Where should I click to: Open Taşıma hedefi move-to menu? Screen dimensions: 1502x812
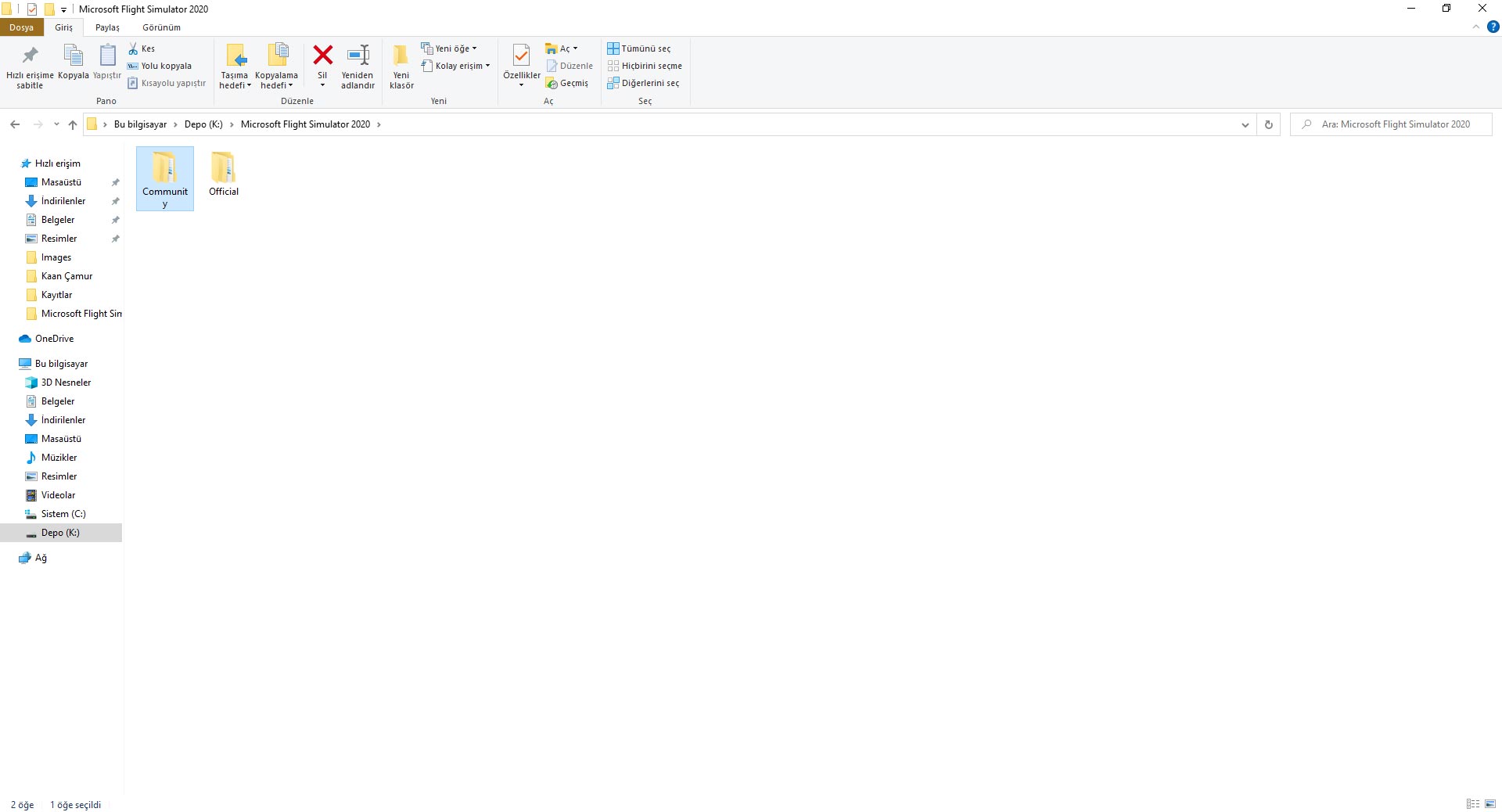point(235,66)
